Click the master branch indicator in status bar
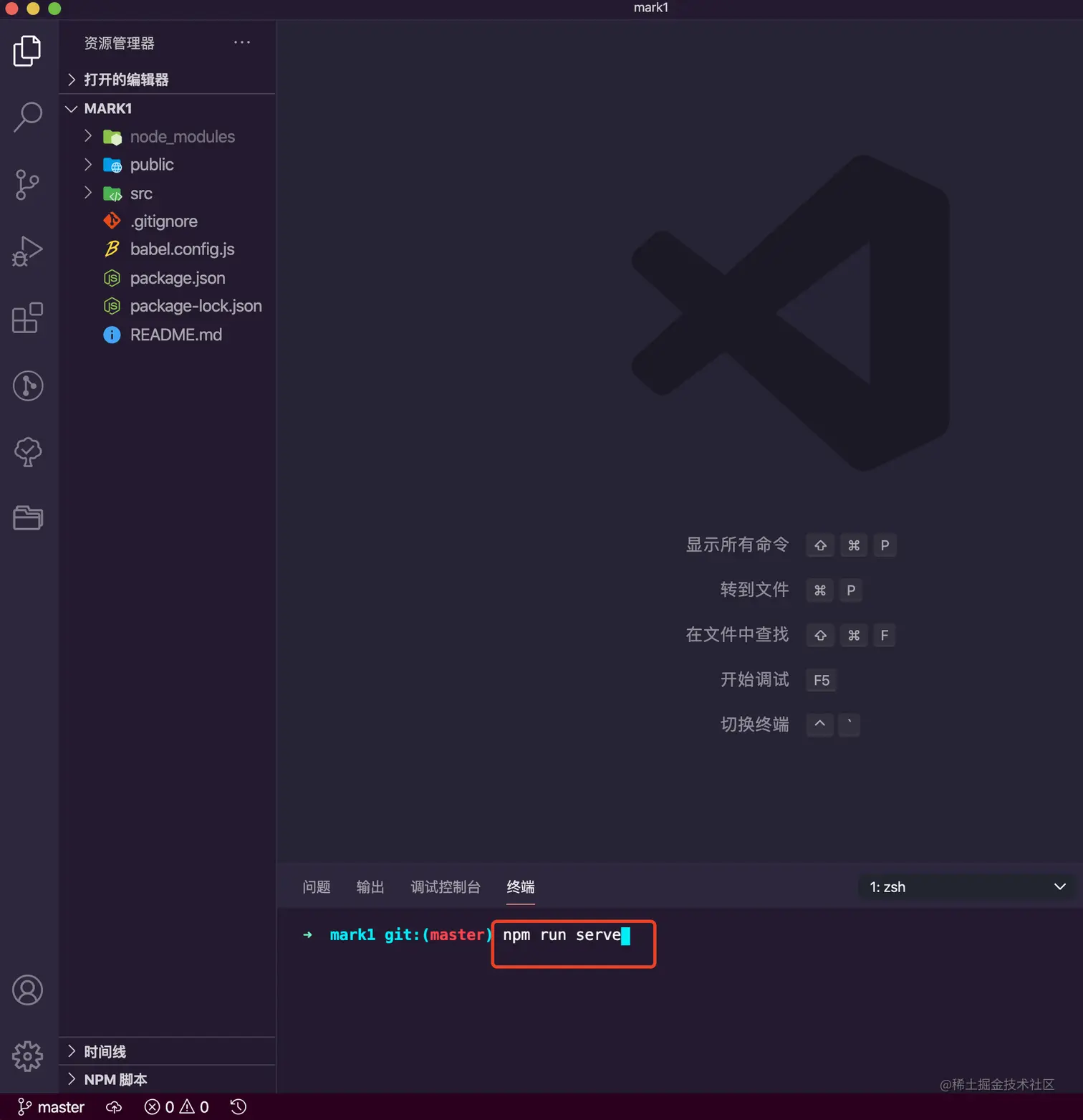This screenshot has width=1083, height=1120. (x=51, y=1107)
